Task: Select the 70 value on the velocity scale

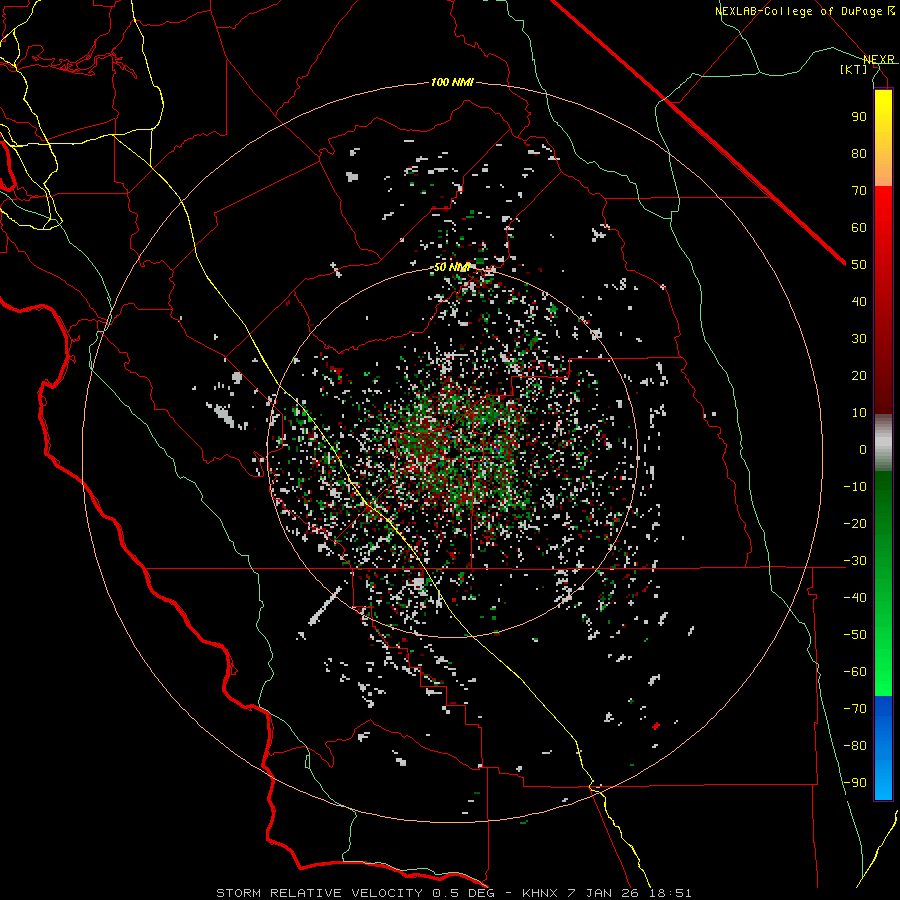Action: pos(859,191)
